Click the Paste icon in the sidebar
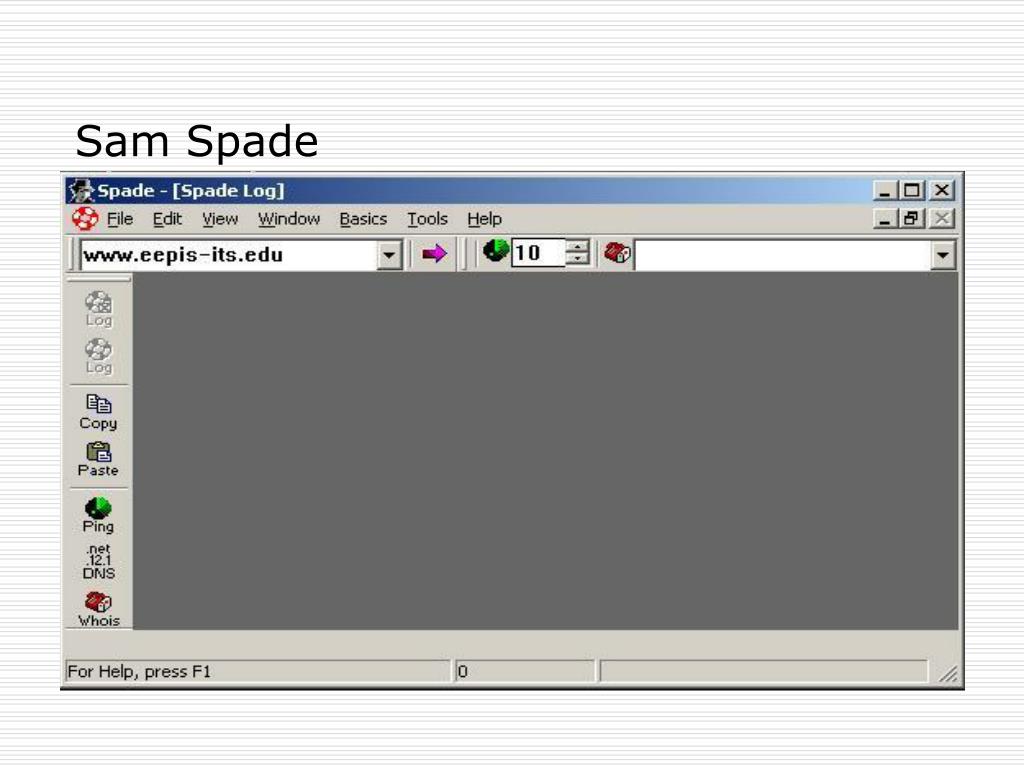 pos(98,459)
